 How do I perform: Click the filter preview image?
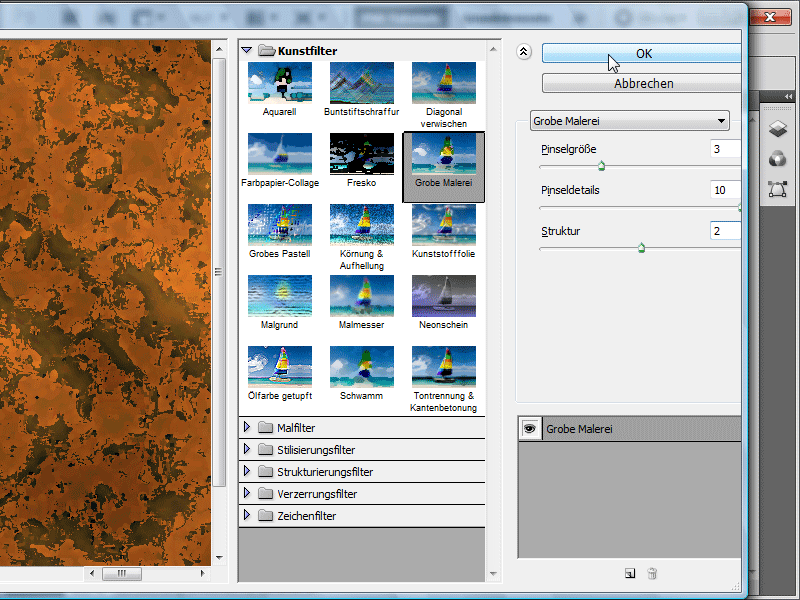click(105, 303)
